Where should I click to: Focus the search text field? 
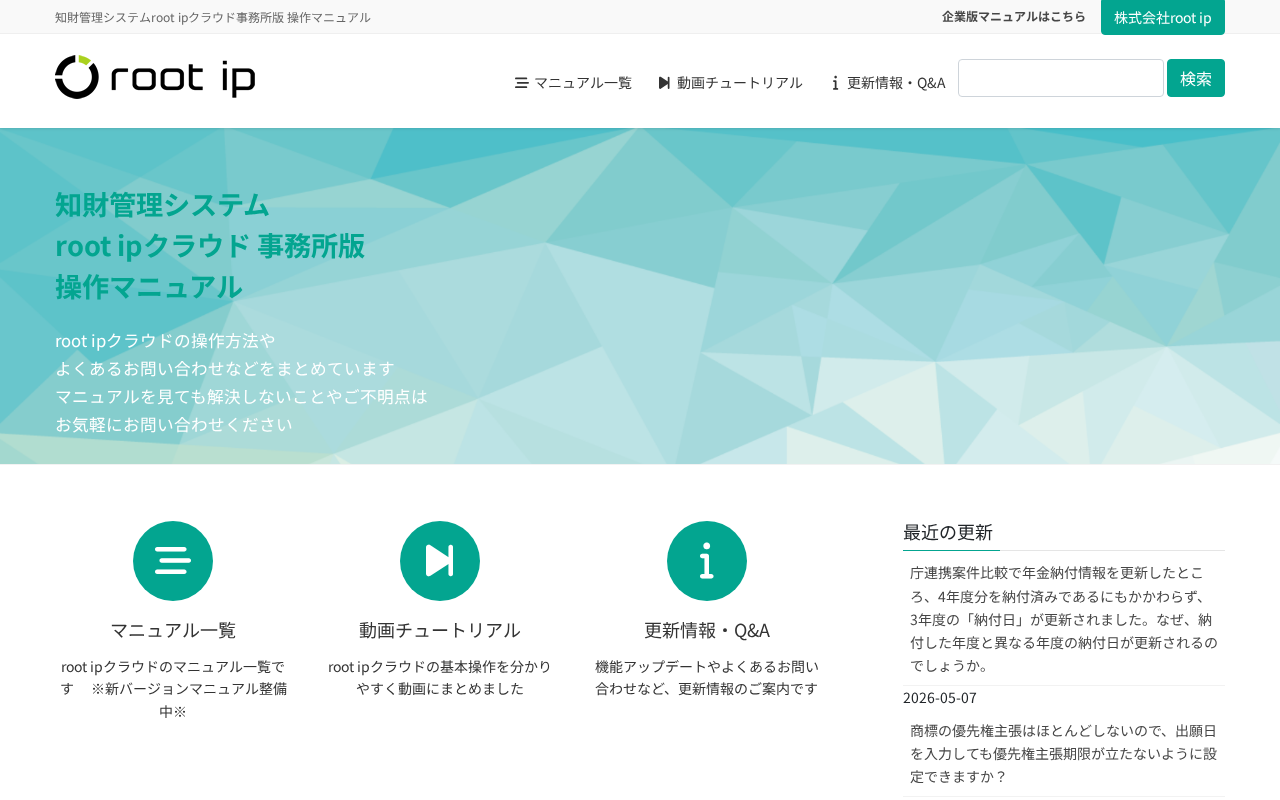1061,78
